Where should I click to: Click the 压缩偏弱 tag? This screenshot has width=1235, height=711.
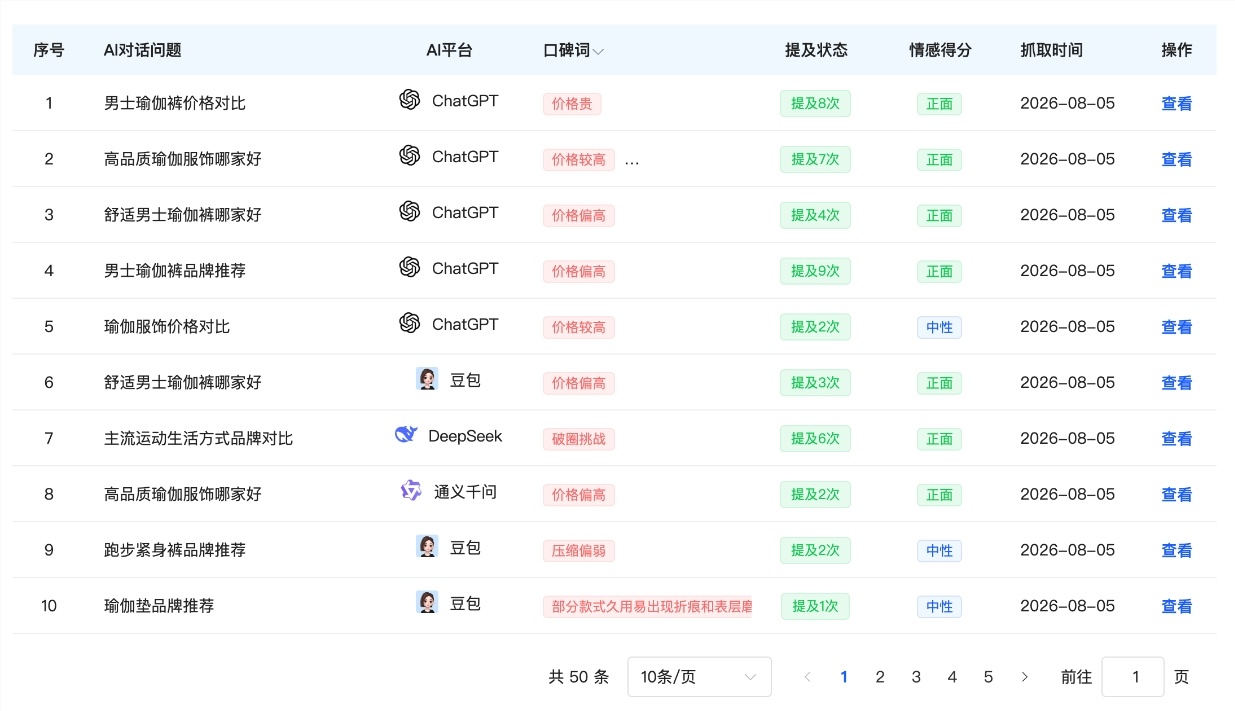point(579,551)
